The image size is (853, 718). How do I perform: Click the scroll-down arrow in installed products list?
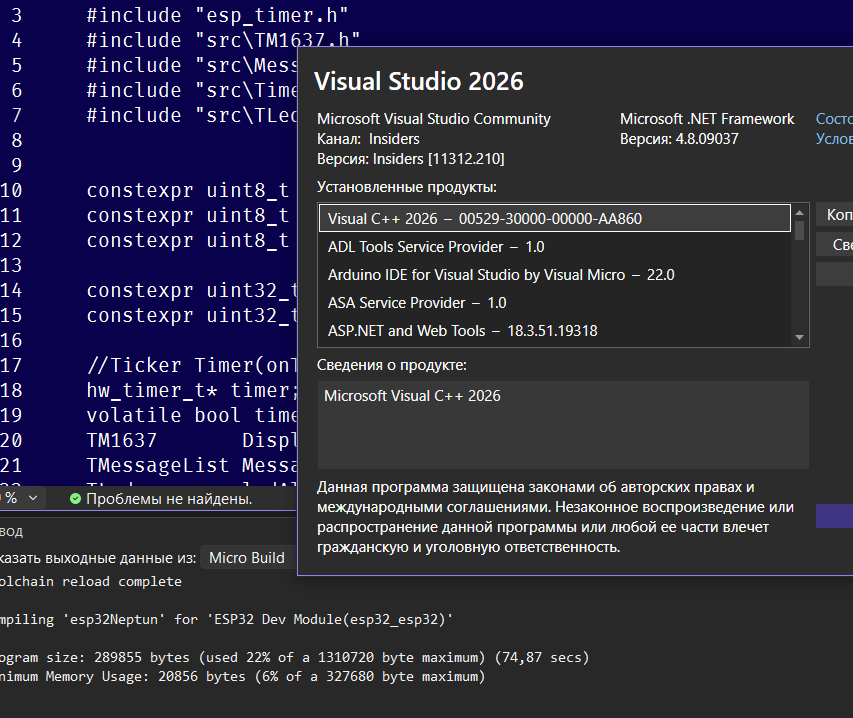point(799,338)
